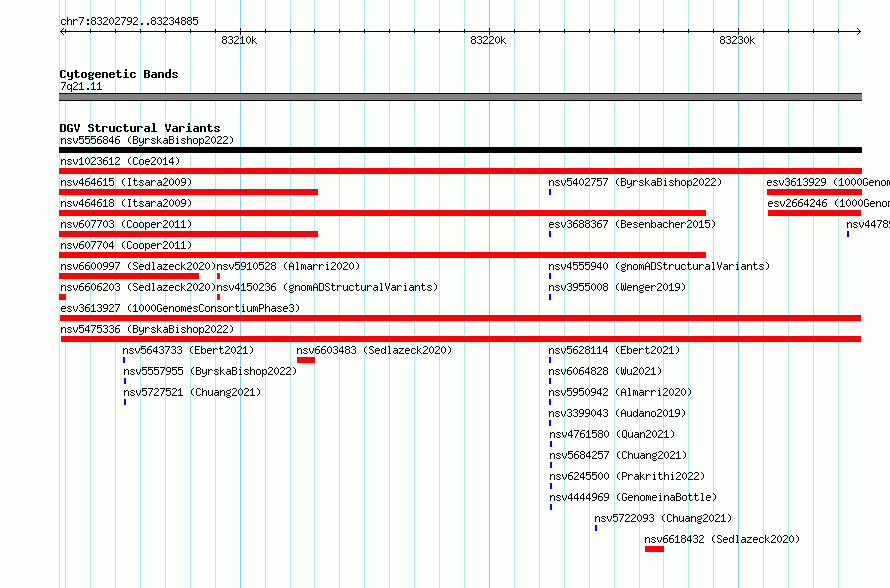Click the right arrowhead of the ruler
The height and width of the screenshot is (588, 890).
coord(859,32)
